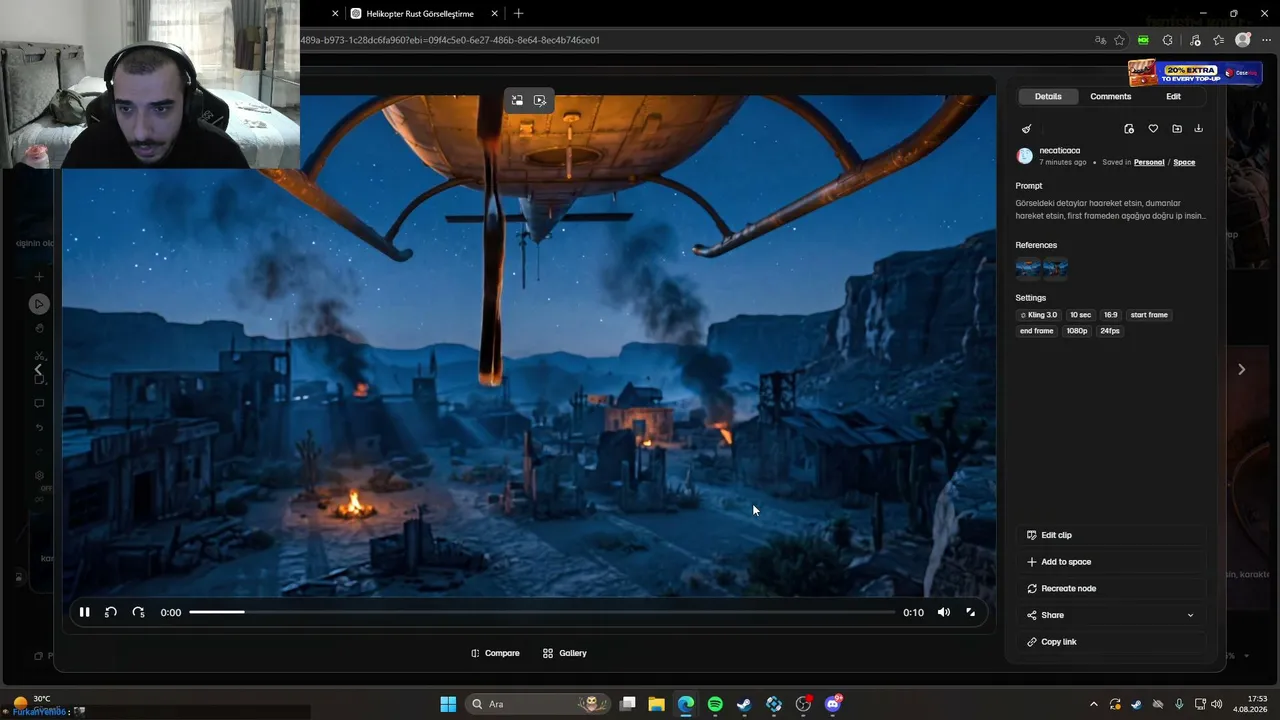Switch to the Details tab
The height and width of the screenshot is (720, 1280).
coord(1048,96)
